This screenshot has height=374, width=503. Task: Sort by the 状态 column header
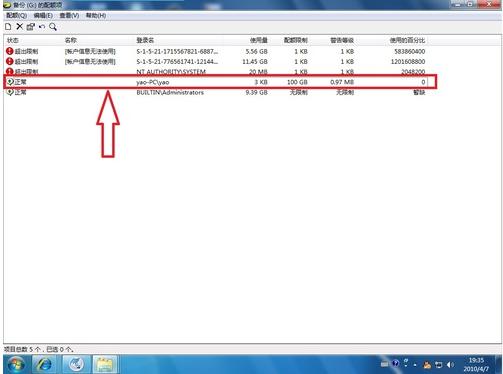pos(13,40)
